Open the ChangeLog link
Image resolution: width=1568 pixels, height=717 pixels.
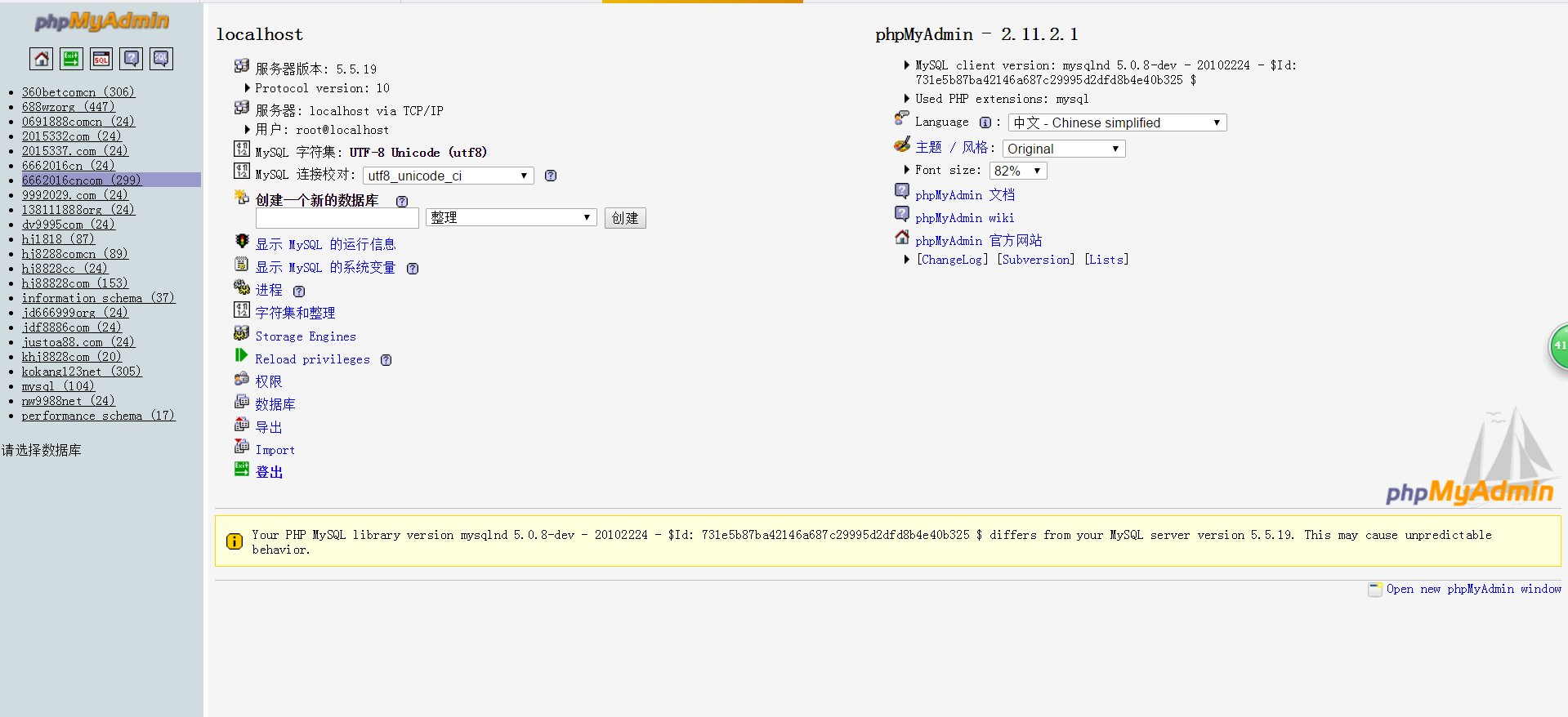click(x=952, y=260)
